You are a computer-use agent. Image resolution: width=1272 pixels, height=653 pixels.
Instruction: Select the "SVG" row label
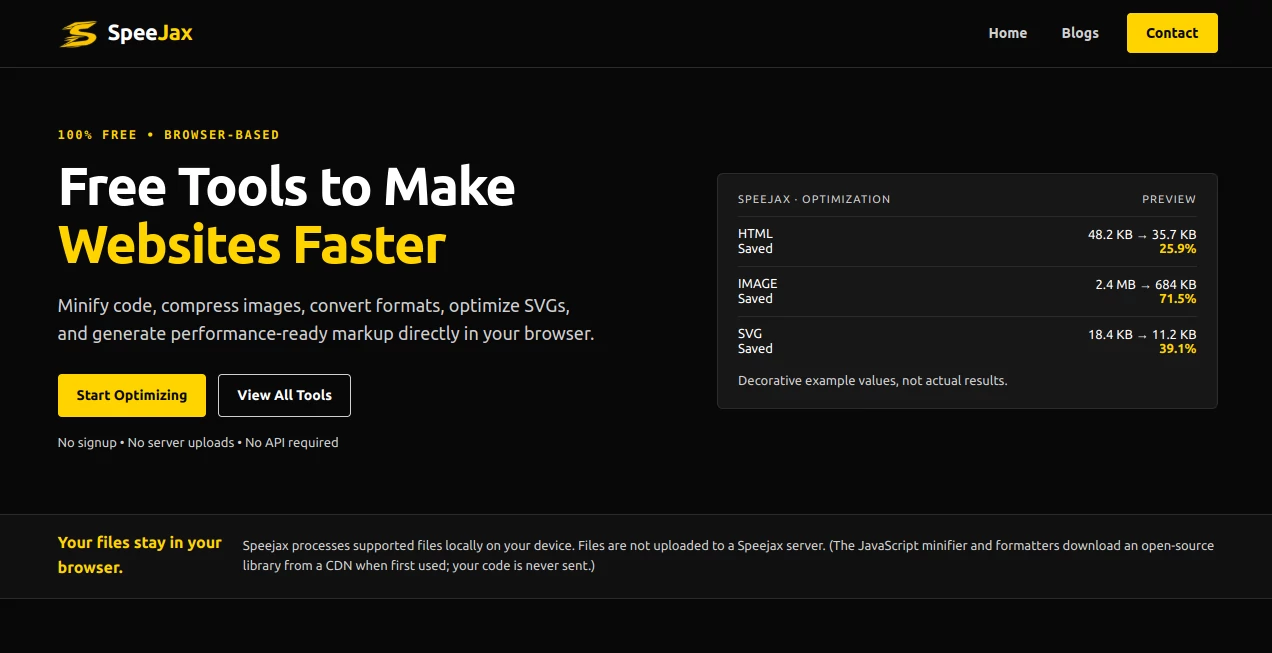750,334
